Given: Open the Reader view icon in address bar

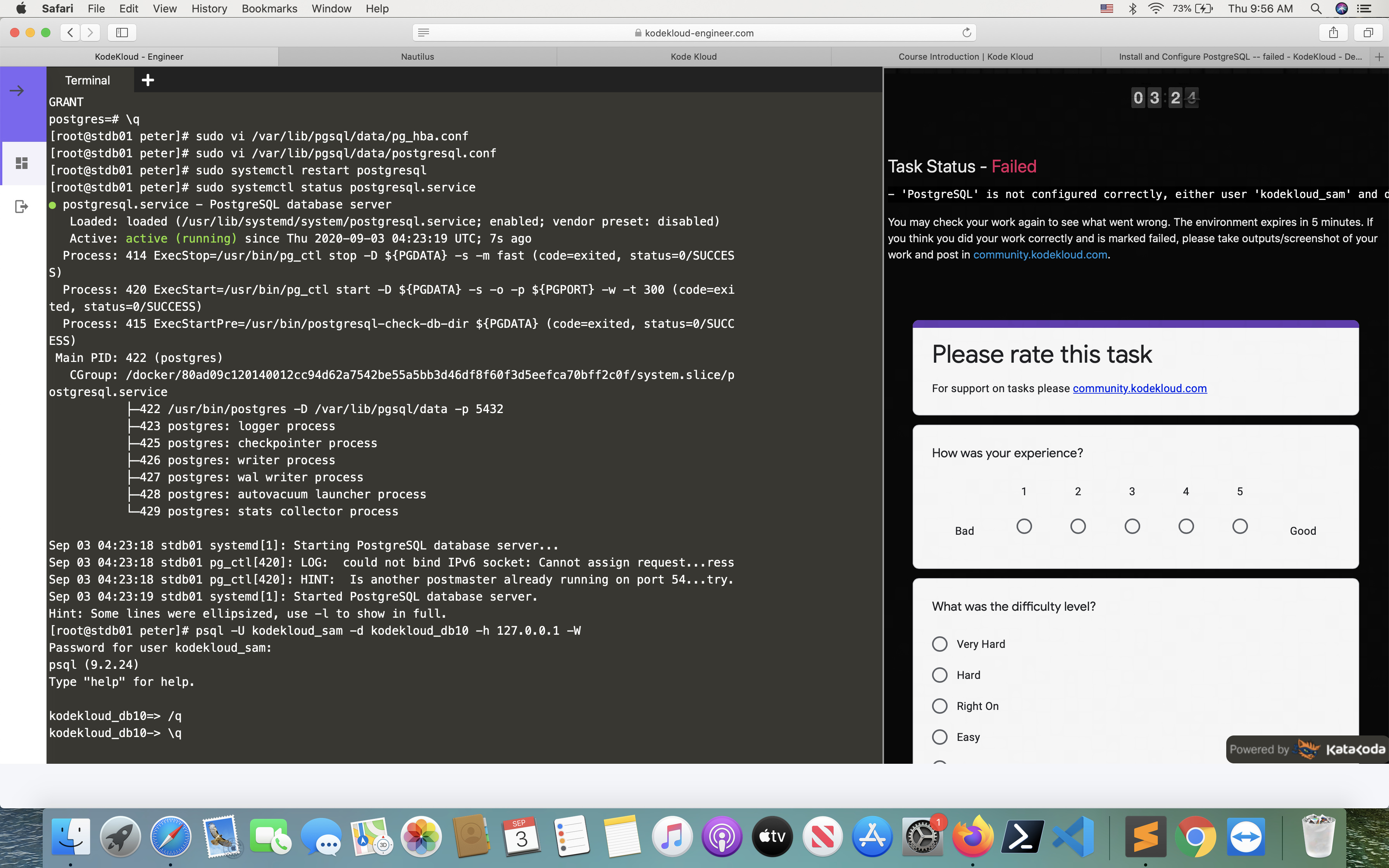Looking at the screenshot, I should [x=424, y=33].
